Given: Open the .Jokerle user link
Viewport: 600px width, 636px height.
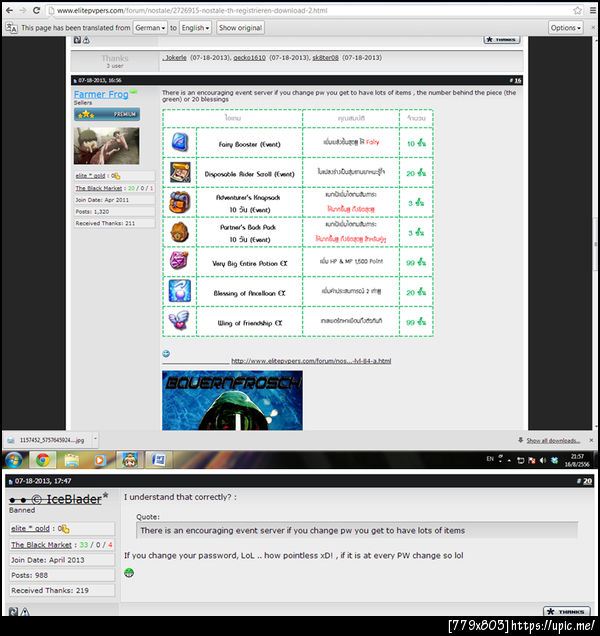Looking at the screenshot, I should coord(174,58).
